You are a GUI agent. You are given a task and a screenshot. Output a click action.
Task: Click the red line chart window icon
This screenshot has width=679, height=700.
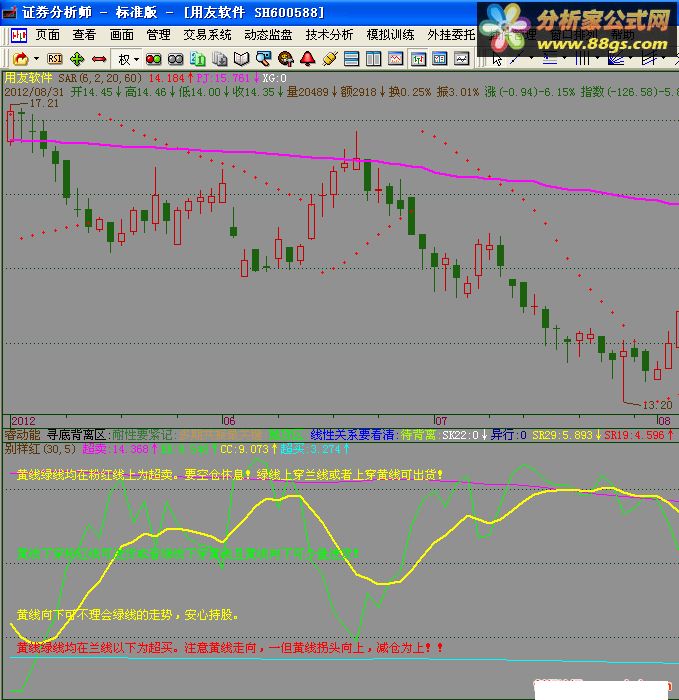coord(396,59)
